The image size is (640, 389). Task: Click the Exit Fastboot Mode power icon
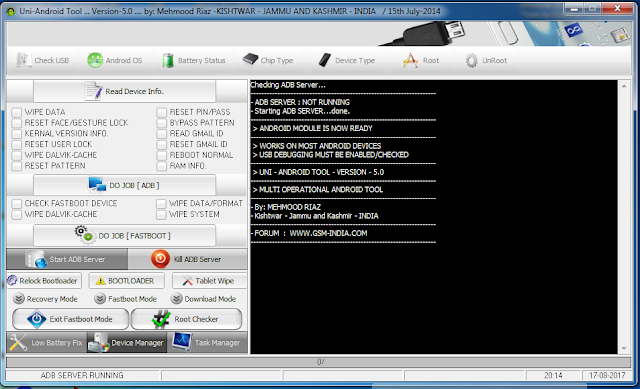point(36,319)
